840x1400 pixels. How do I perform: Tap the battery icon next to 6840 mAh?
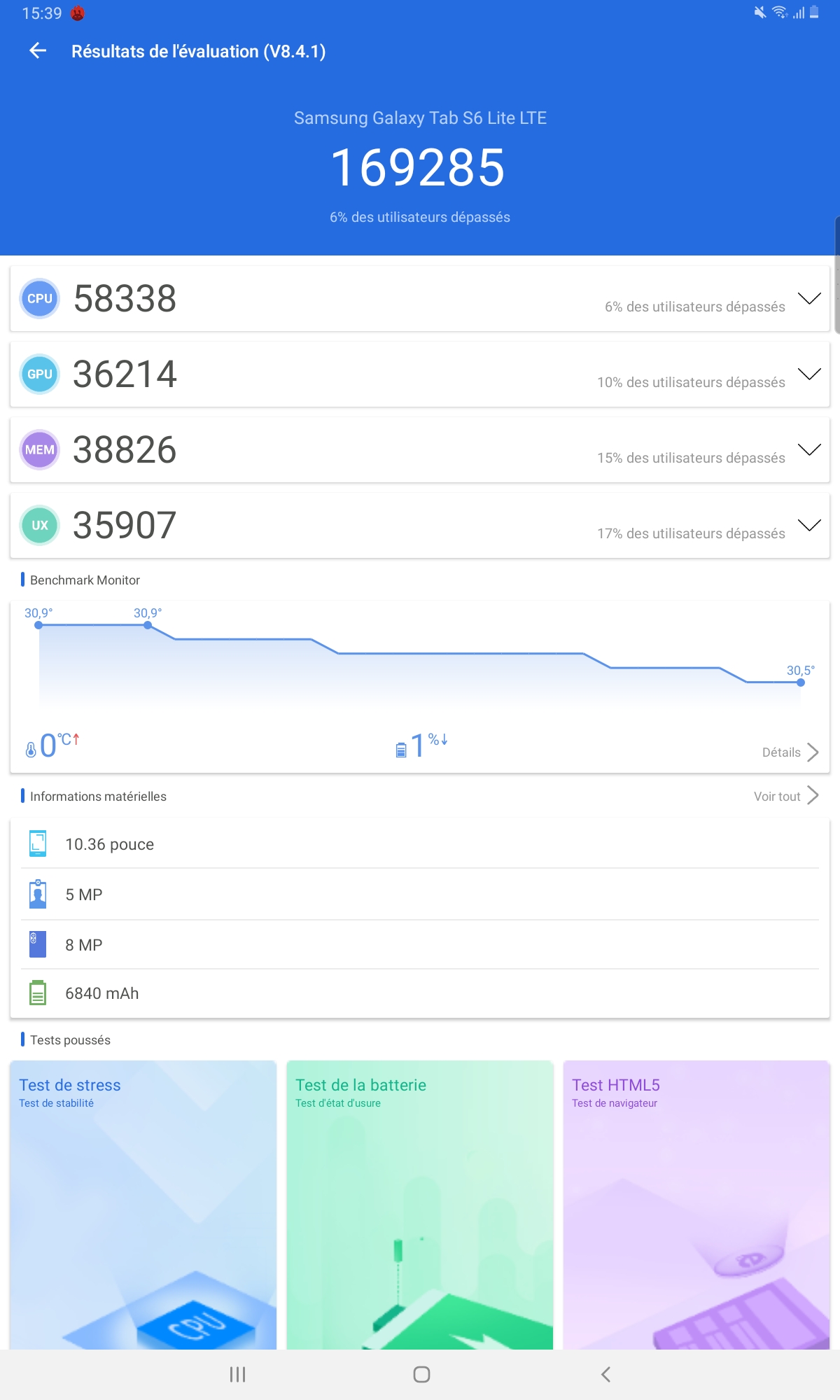pyautogui.click(x=38, y=993)
